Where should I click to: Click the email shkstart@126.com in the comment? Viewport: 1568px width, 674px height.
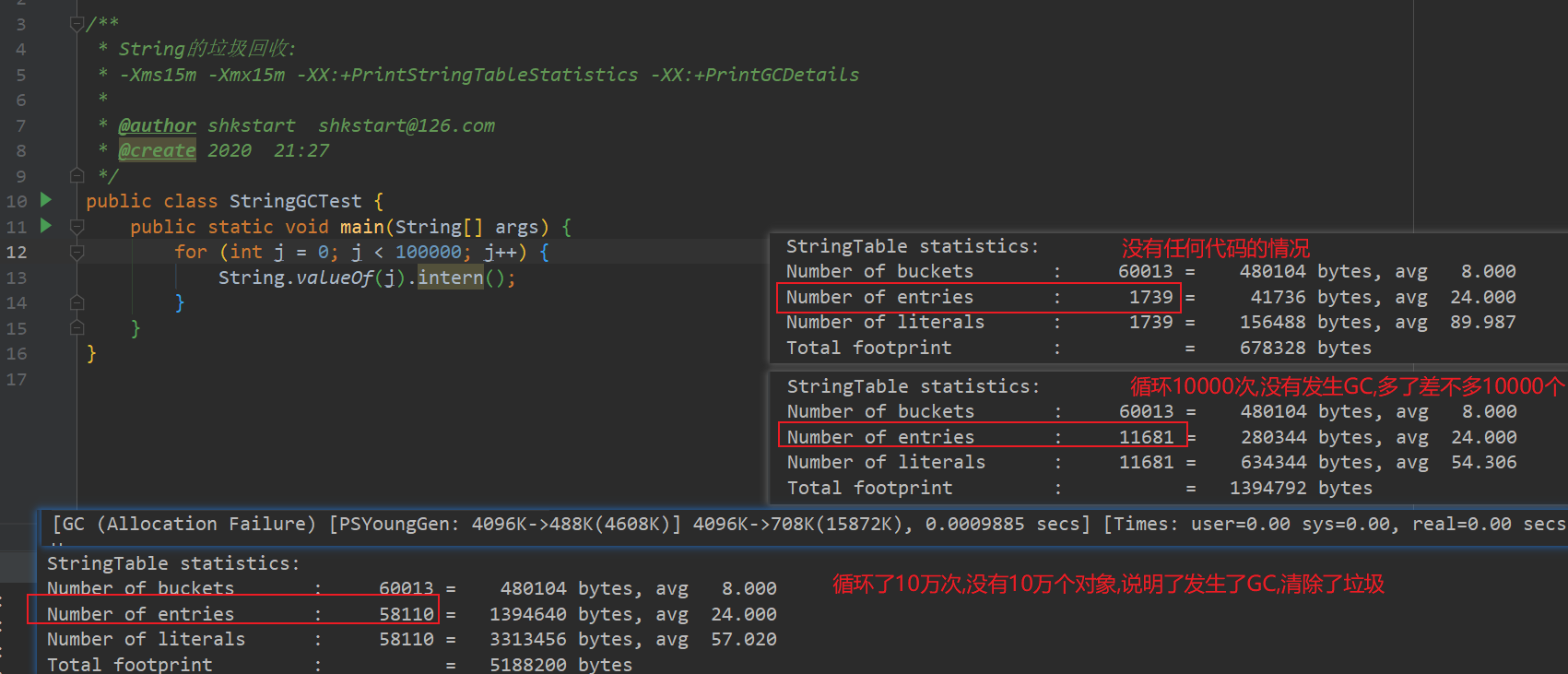(x=407, y=125)
